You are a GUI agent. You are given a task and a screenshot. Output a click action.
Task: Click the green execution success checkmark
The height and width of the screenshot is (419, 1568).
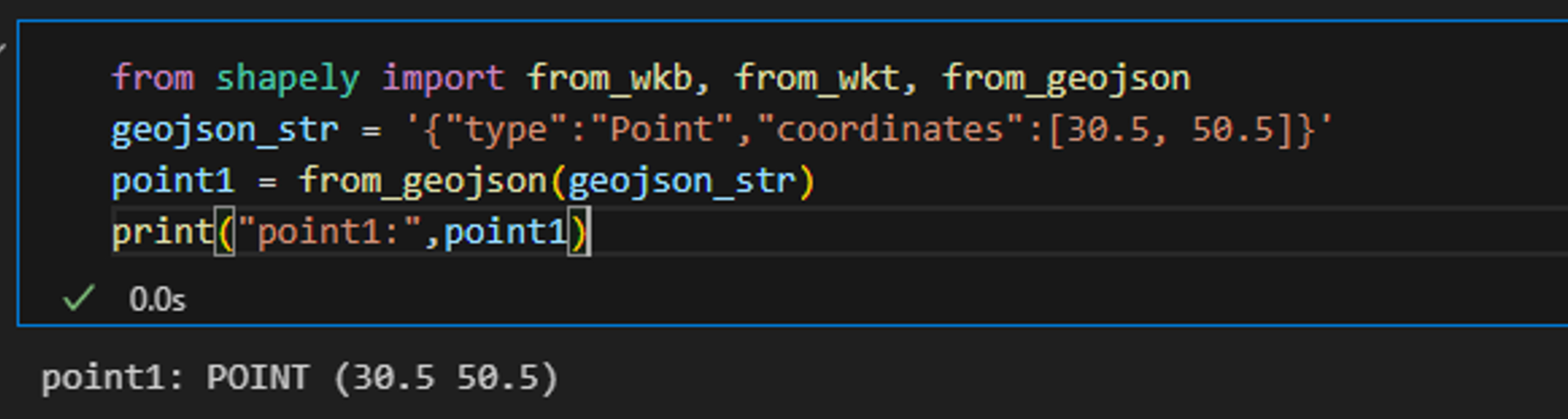(x=78, y=298)
